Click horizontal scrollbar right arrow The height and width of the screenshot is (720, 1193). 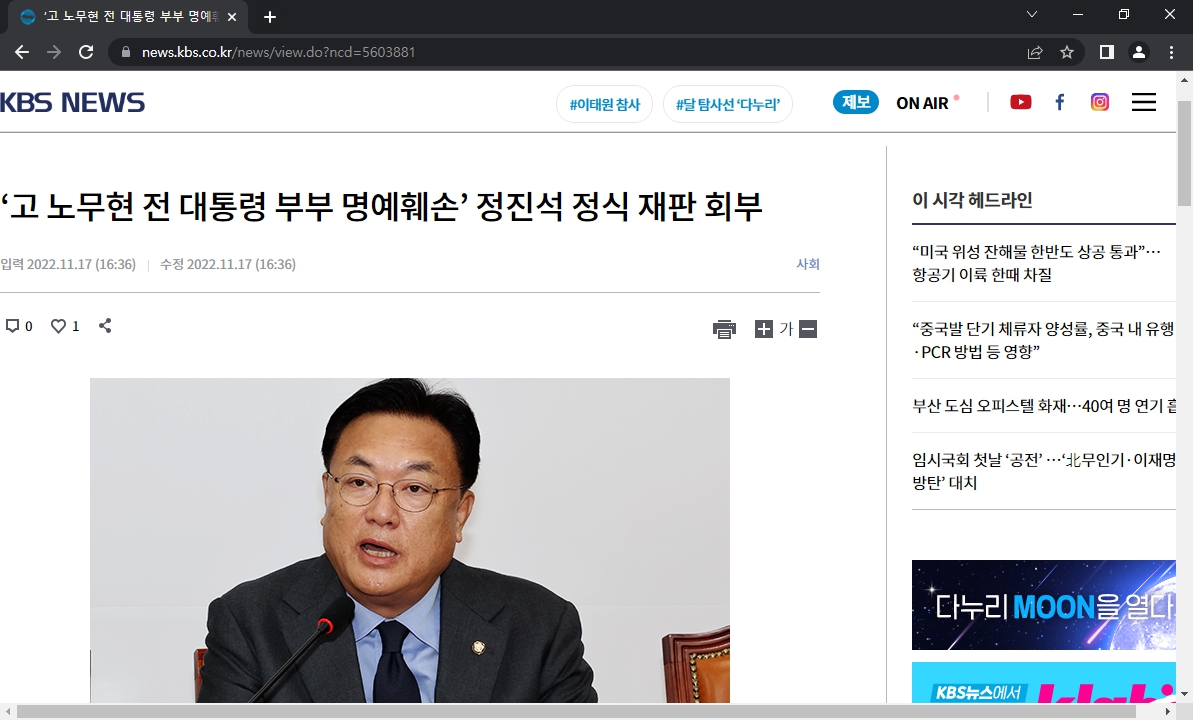[x=1168, y=712]
